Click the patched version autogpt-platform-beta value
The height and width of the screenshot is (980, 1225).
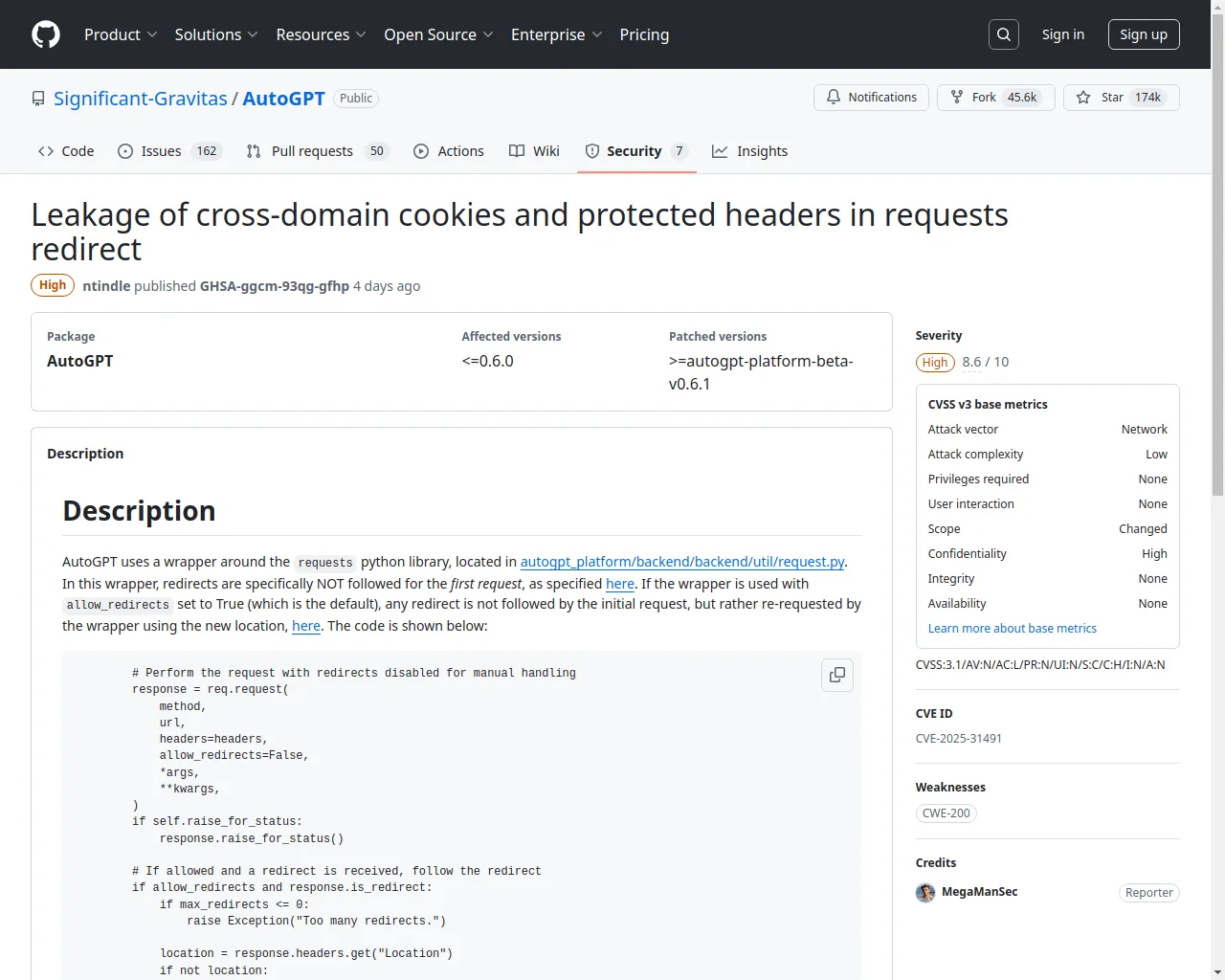point(761,372)
